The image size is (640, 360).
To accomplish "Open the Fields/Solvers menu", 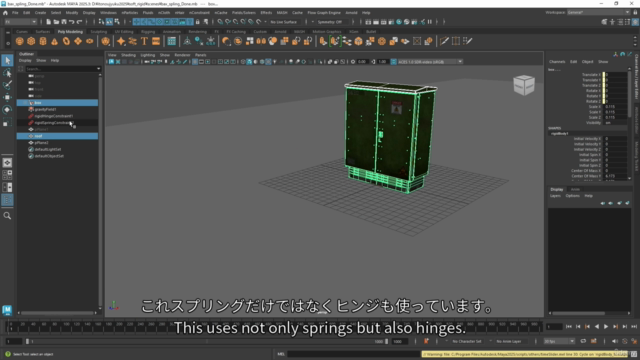I will coord(244,13).
